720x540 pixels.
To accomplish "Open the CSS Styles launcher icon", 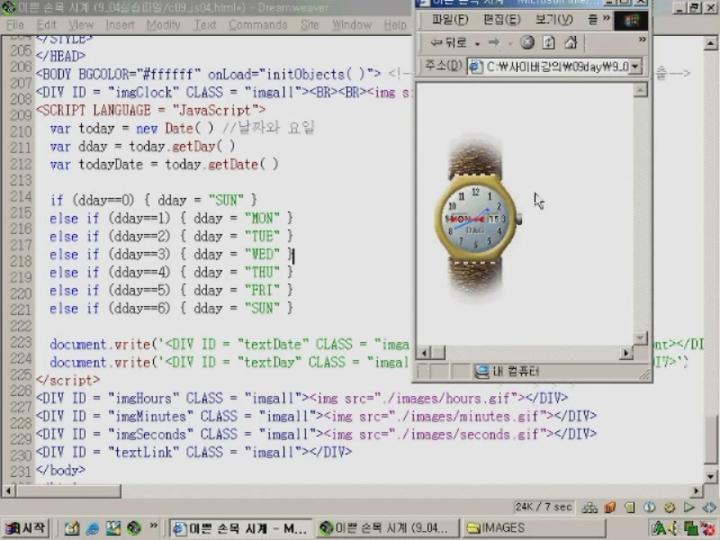I will click(649, 507).
